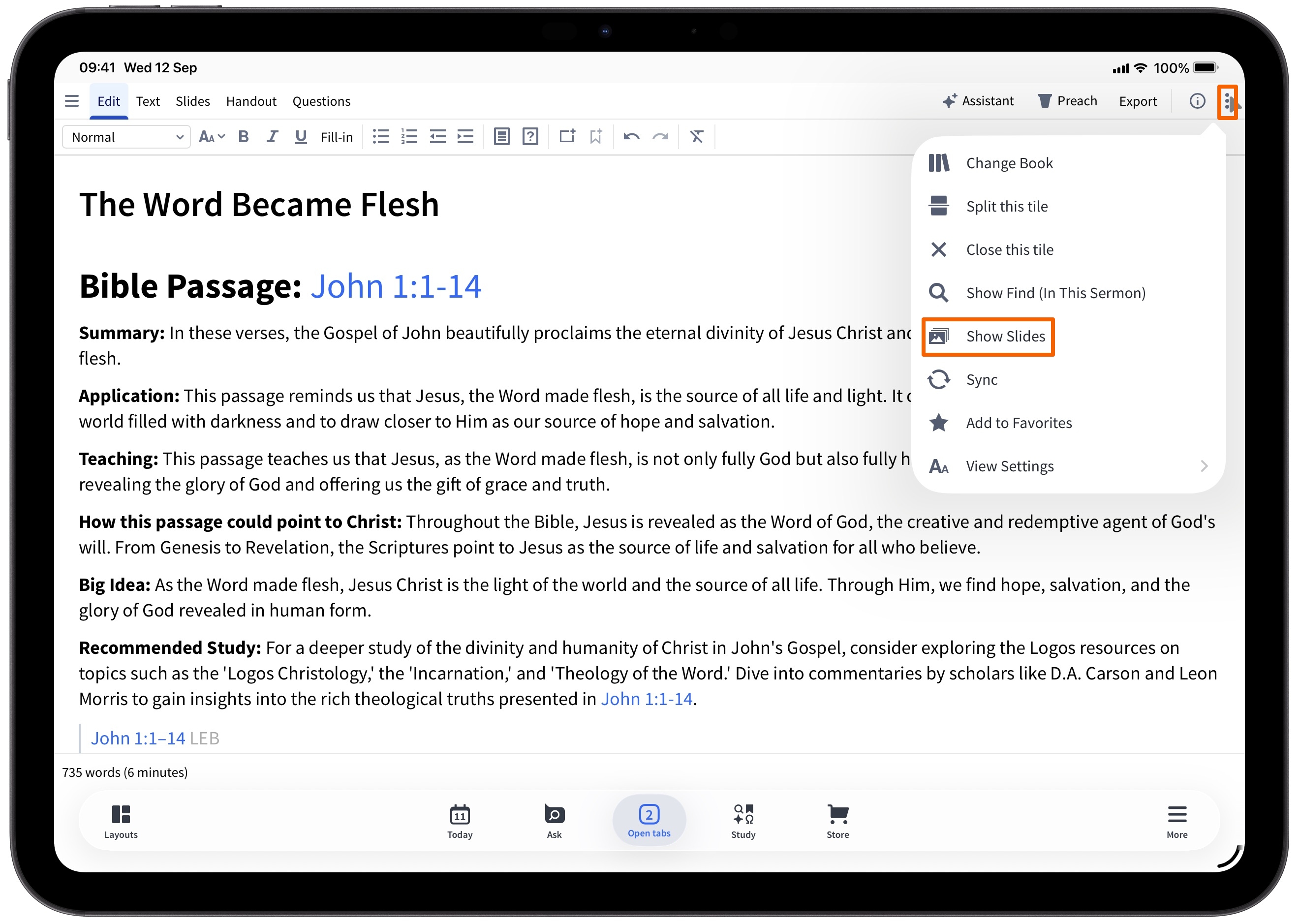
Task: Open the Ask feature
Action: [554, 822]
